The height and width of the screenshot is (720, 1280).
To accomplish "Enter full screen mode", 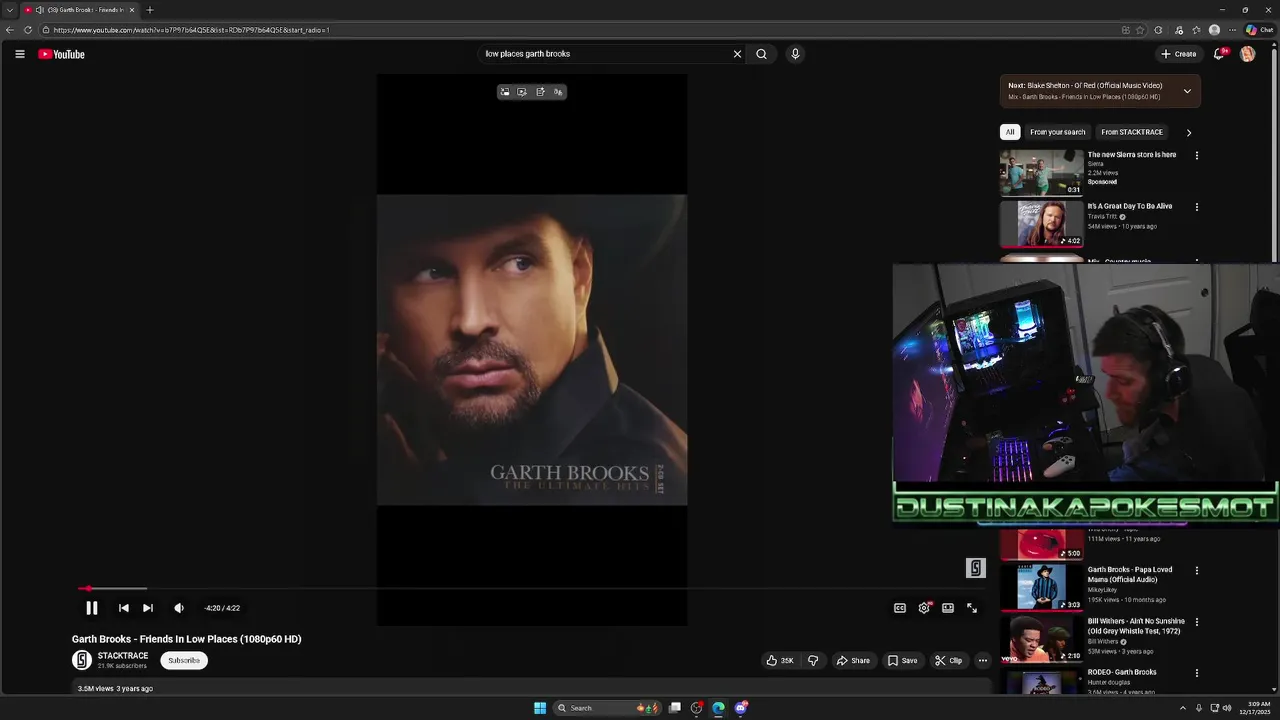I will 972,608.
